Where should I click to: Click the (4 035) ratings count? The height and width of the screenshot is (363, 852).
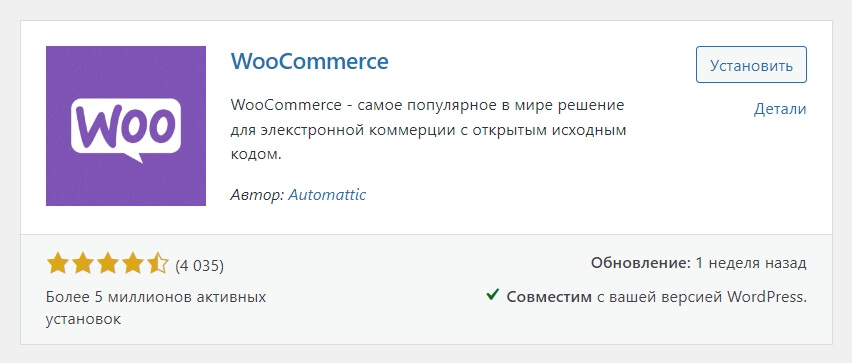[199, 266]
